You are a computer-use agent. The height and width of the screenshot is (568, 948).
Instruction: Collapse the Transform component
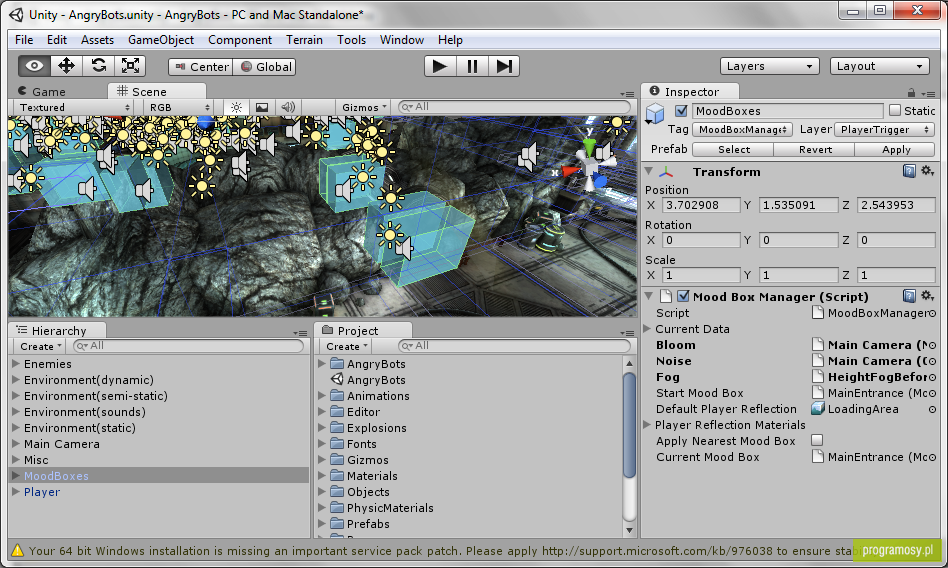(x=649, y=172)
